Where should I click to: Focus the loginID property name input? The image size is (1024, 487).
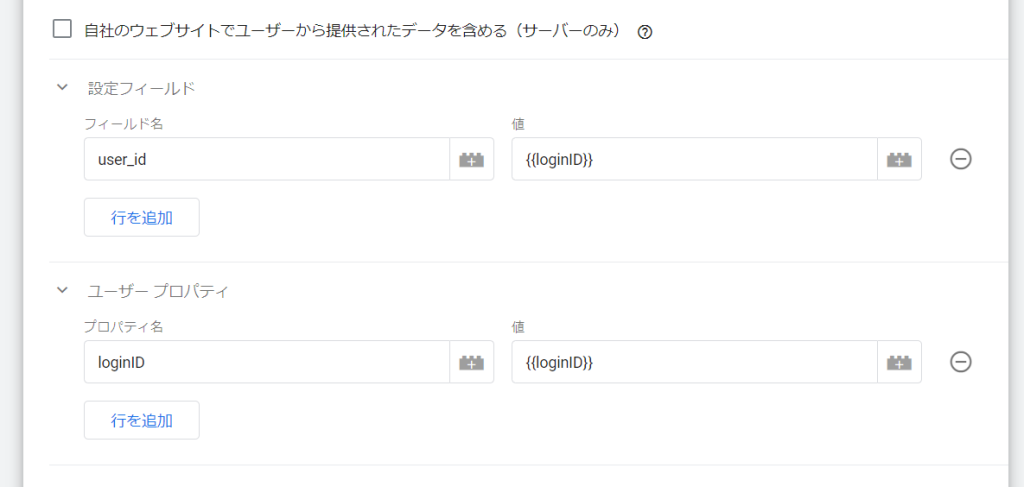[x=266, y=362]
